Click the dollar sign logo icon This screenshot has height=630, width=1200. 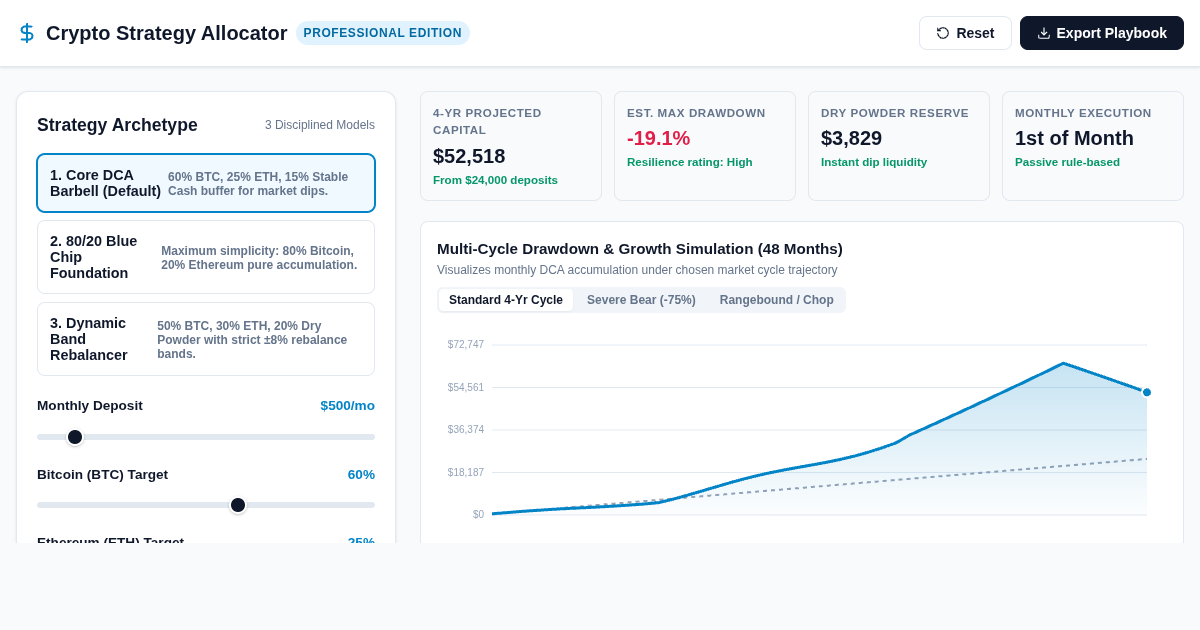pos(27,33)
